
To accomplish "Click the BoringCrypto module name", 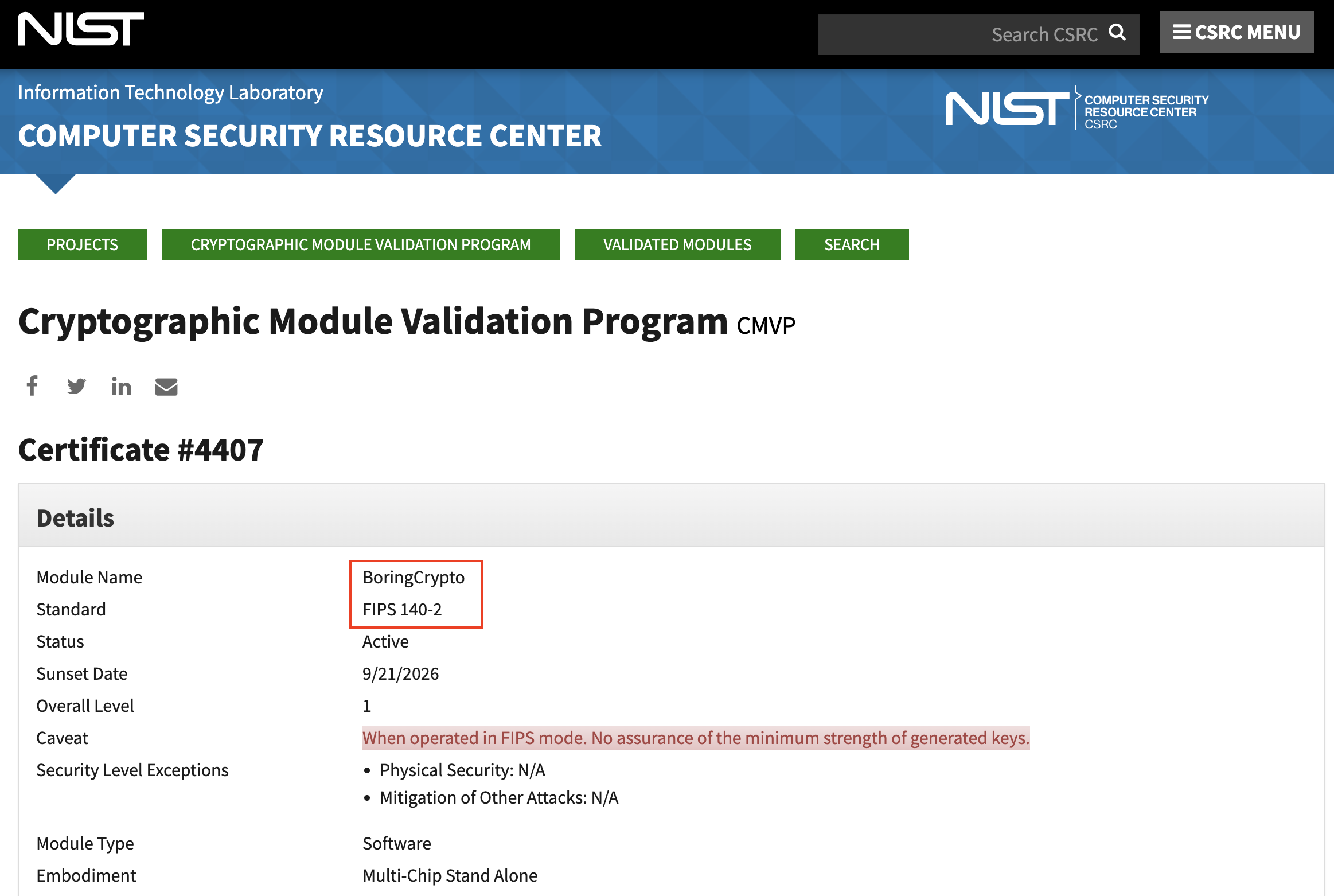I will (414, 577).
